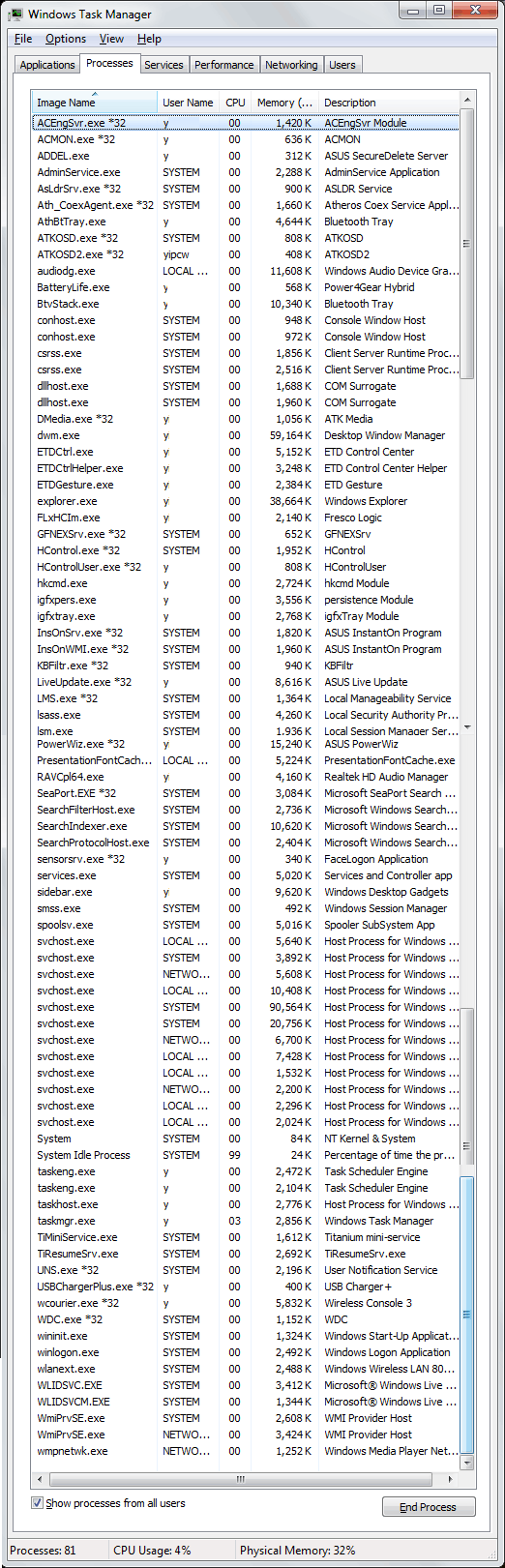Click the horizontal scrollbar thumb
The height and width of the screenshot is (1568, 505).
[x=241, y=1479]
